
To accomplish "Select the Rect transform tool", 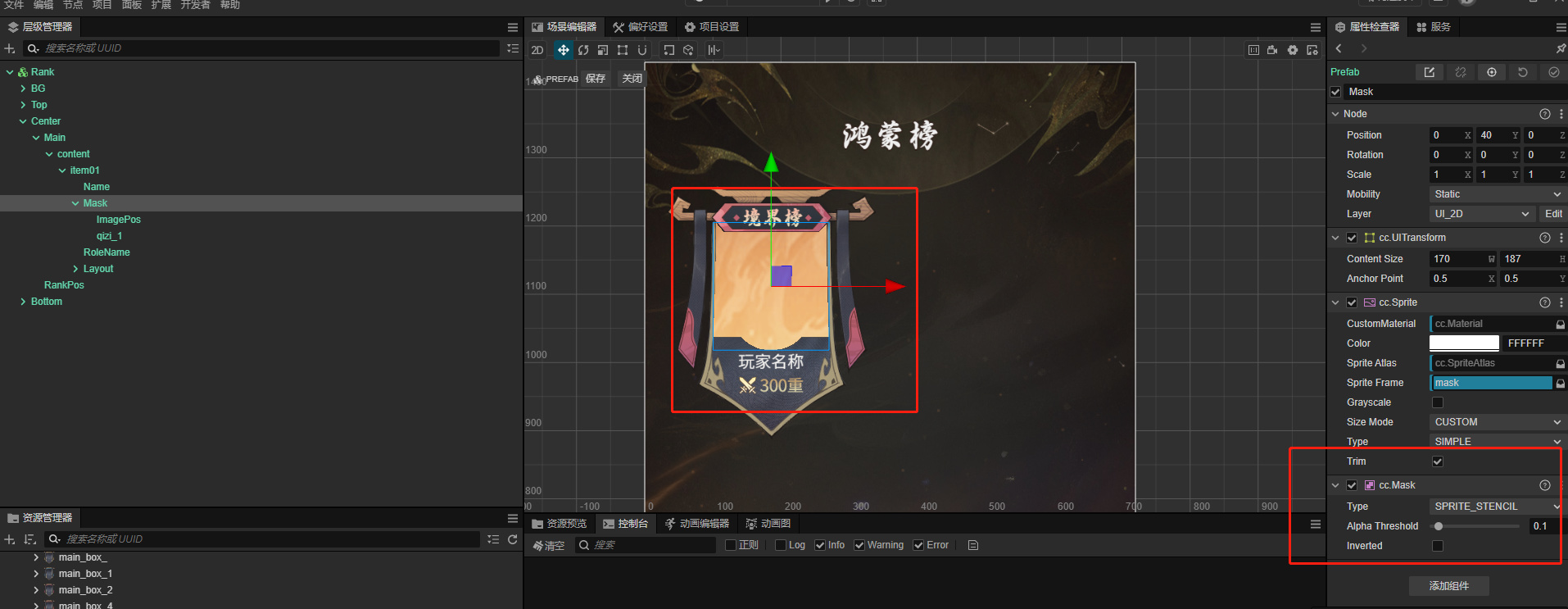I will [x=623, y=50].
